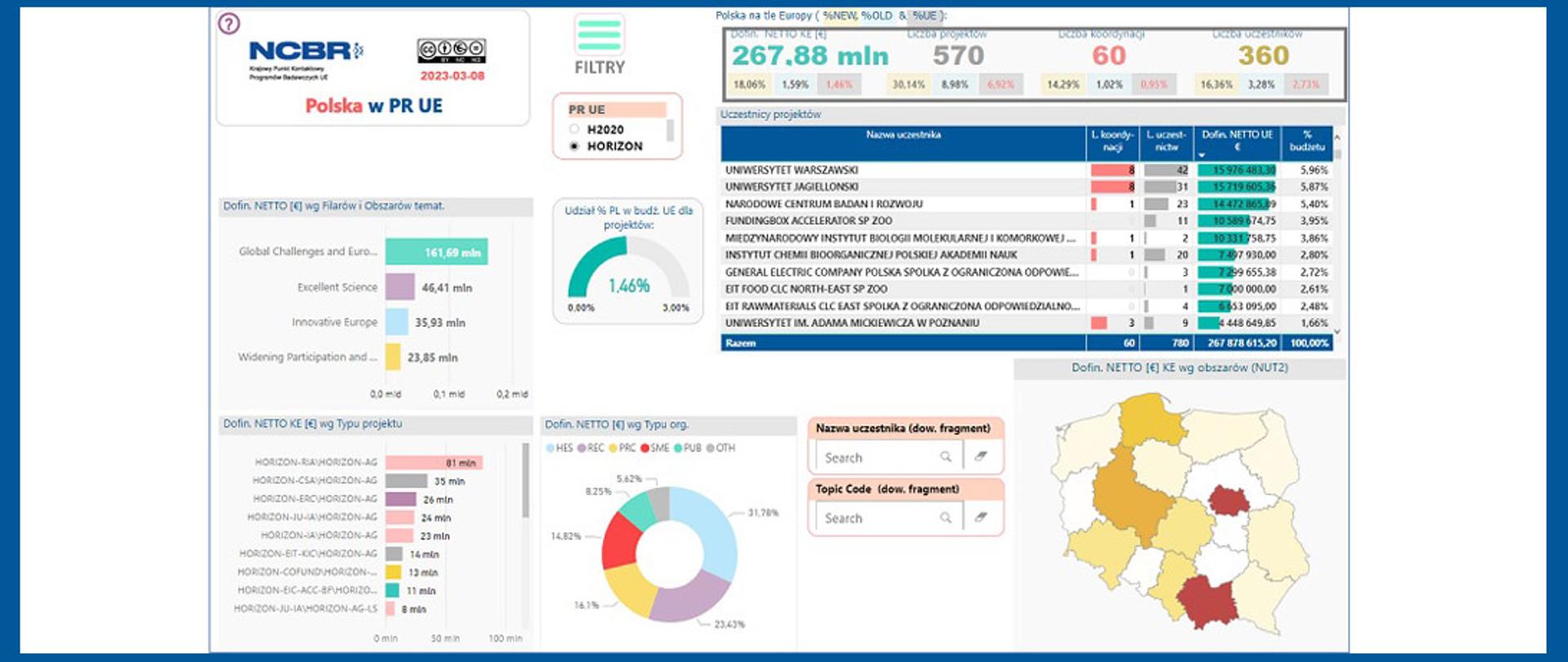Click sort arrow under Dofin. NETTO UE column

(1201, 155)
